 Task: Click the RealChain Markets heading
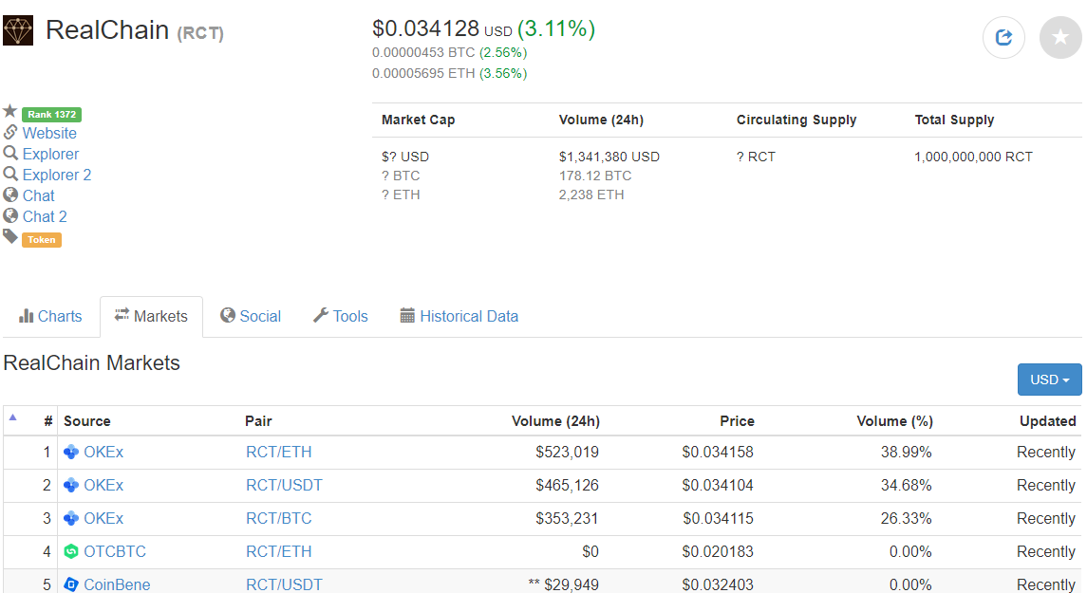[x=92, y=363]
